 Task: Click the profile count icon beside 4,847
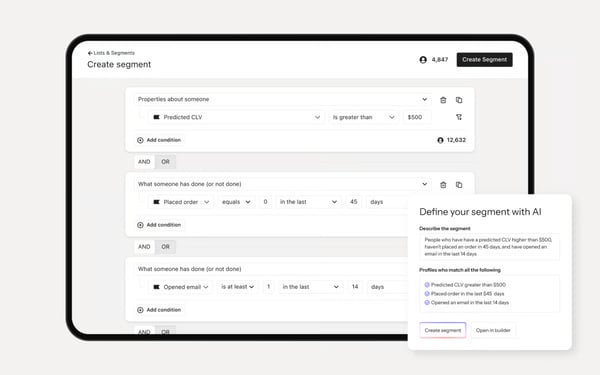[423, 60]
